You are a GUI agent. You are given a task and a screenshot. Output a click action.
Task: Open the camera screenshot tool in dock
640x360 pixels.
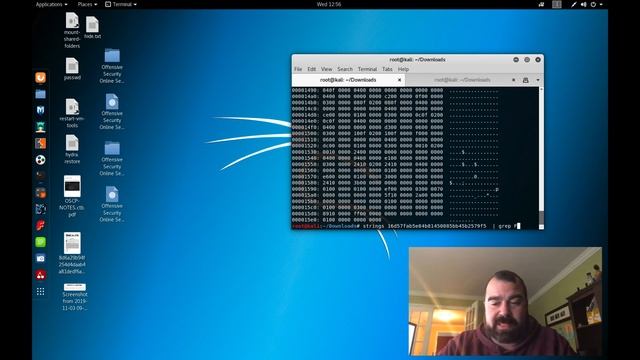pyautogui.click(x=40, y=258)
